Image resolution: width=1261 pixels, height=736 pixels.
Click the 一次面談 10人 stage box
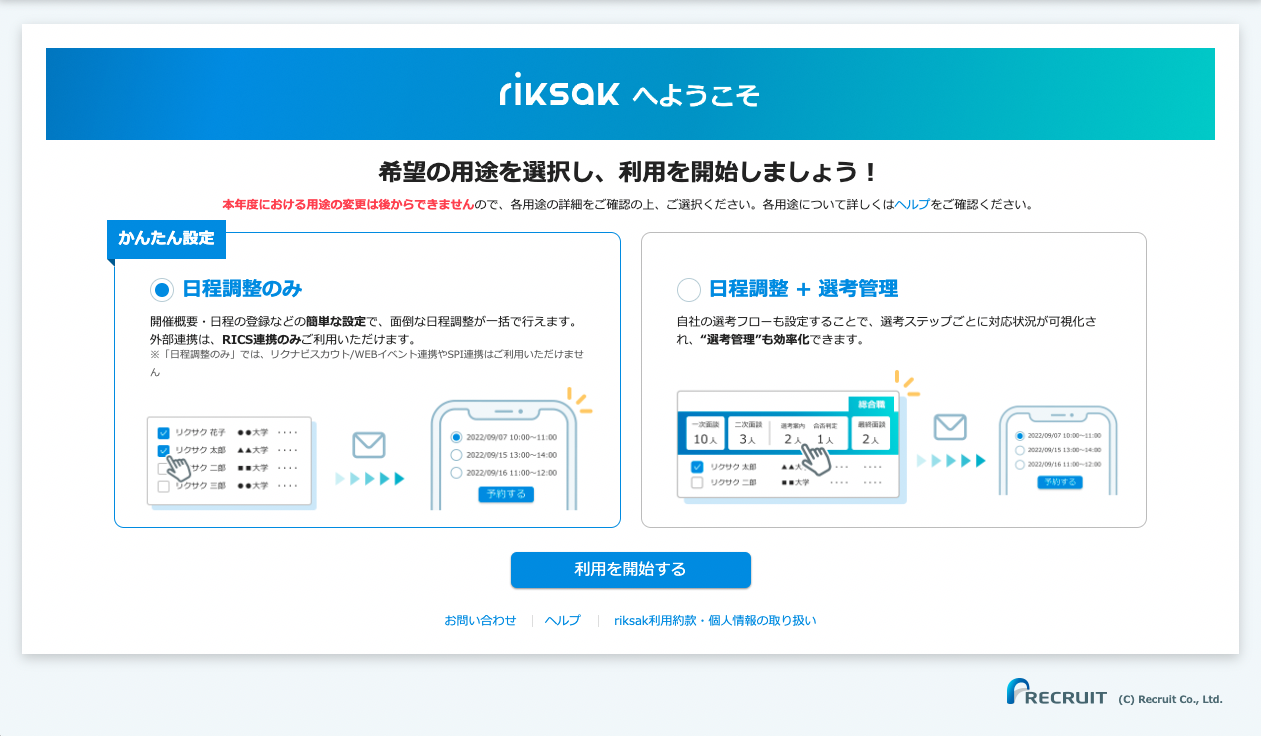point(704,433)
